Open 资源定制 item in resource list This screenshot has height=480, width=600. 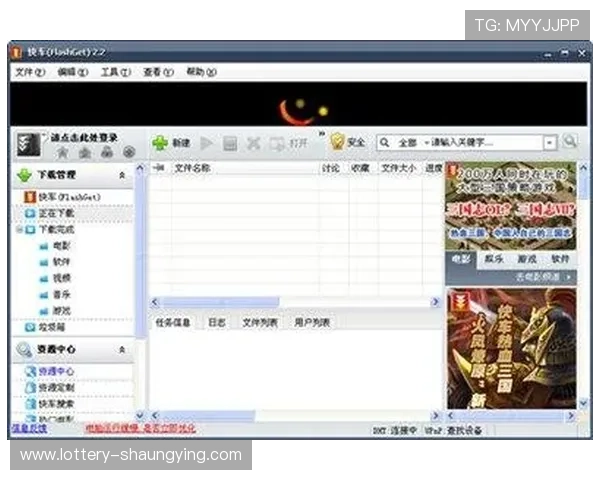point(56,387)
